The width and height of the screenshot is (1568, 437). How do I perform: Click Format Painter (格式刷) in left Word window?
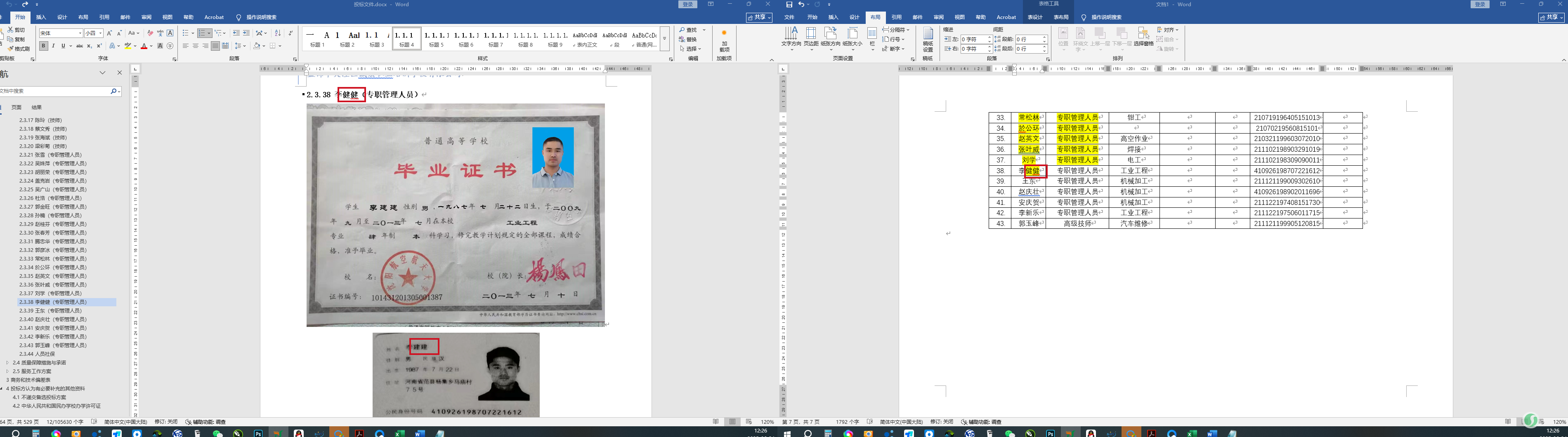pyautogui.click(x=18, y=49)
